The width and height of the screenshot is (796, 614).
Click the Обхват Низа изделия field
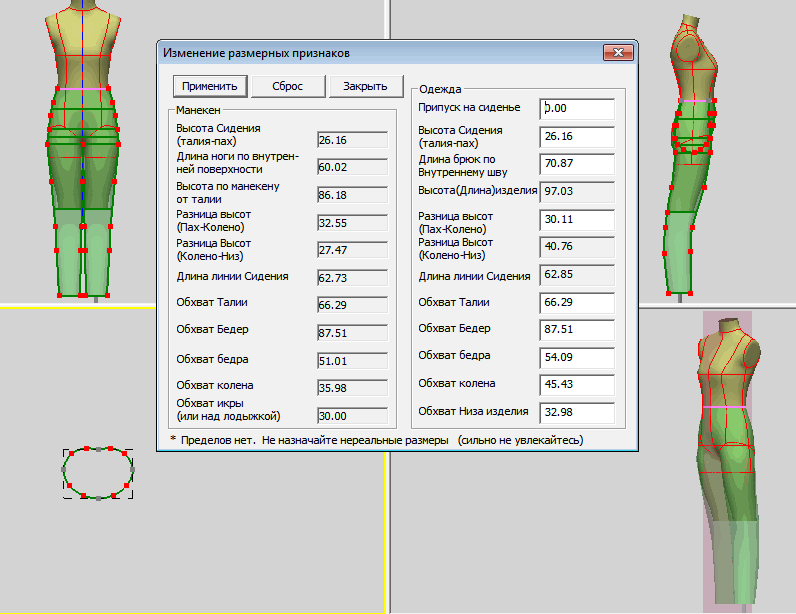[x=577, y=412]
